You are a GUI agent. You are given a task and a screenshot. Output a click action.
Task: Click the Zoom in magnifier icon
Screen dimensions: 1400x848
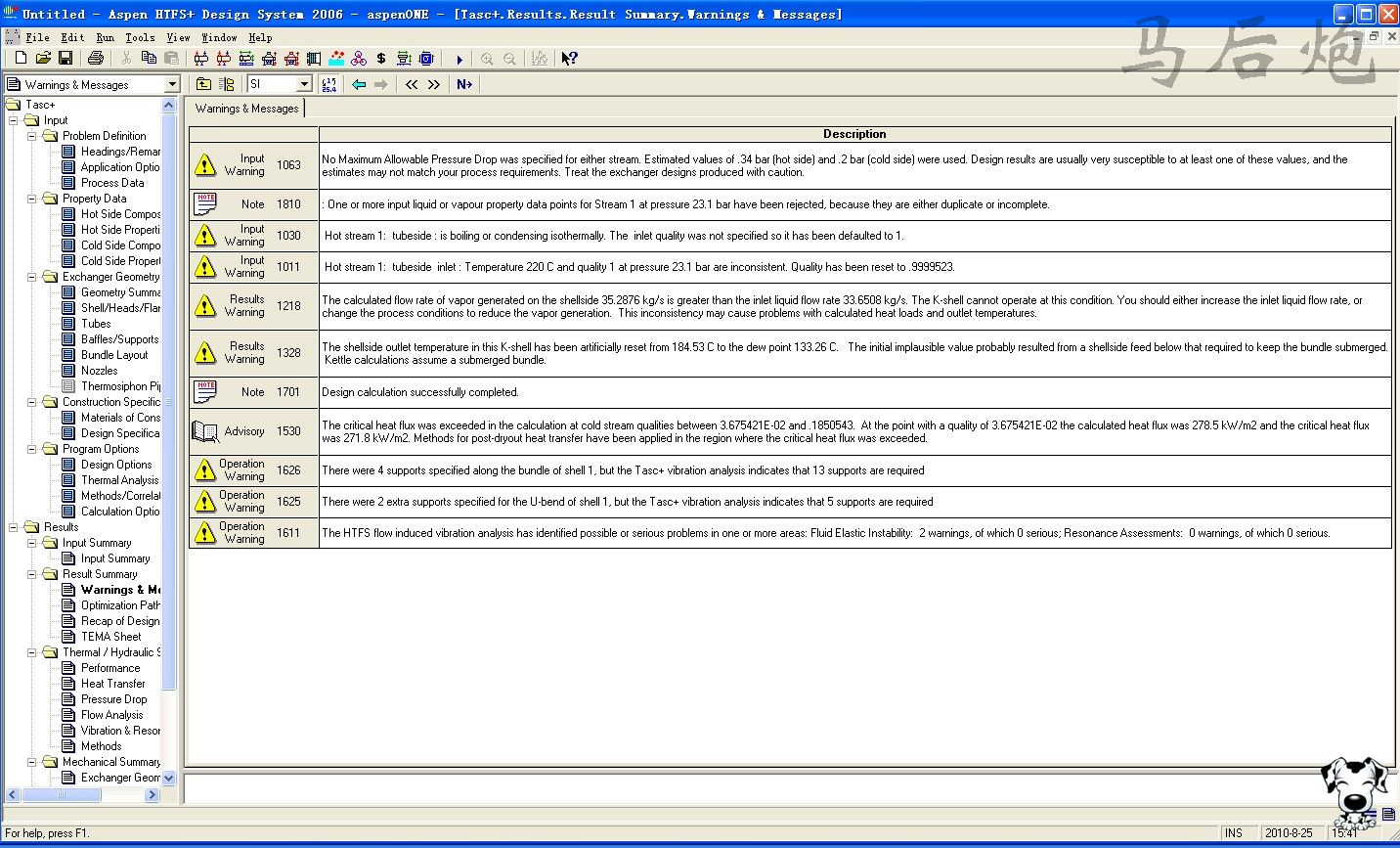tap(487, 59)
